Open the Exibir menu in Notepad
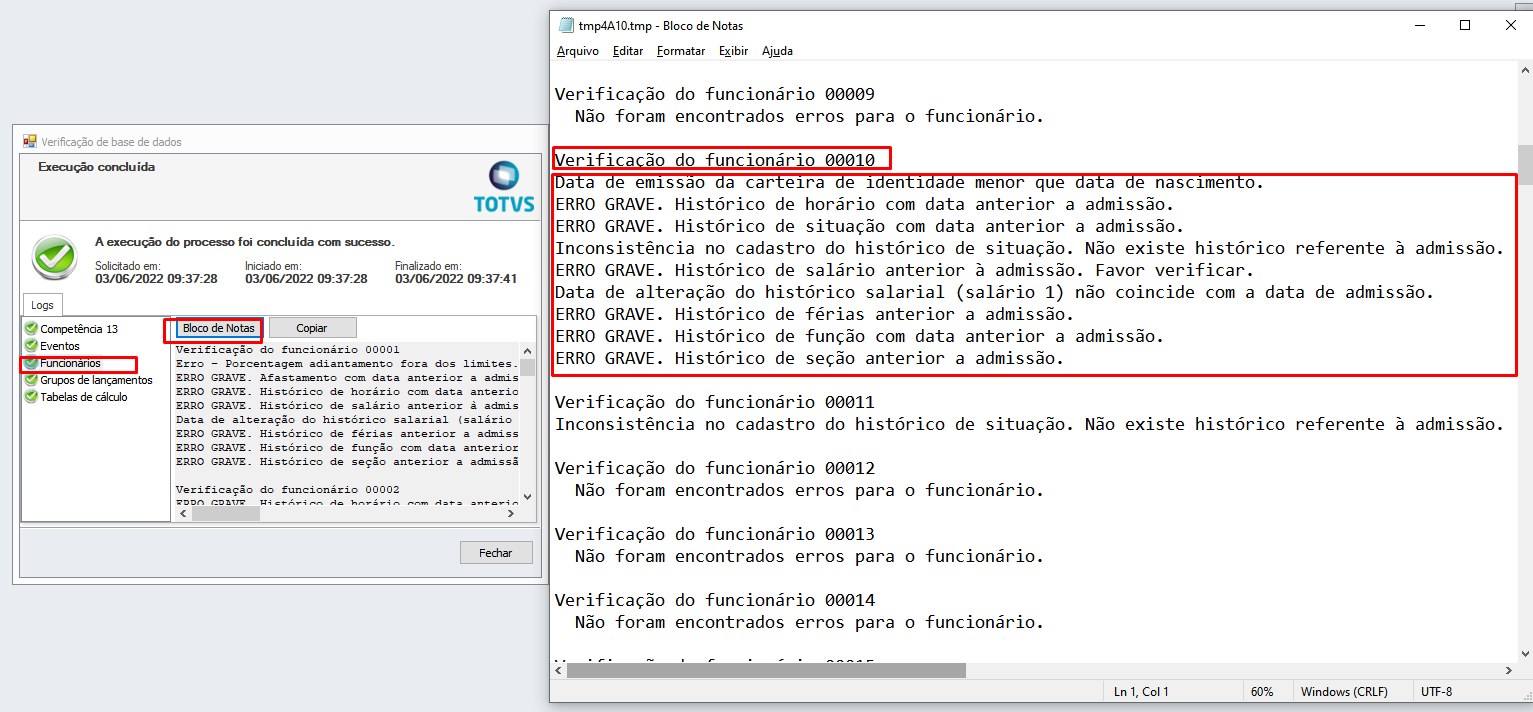The height and width of the screenshot is (712, 1533). (x=733, y=51)
